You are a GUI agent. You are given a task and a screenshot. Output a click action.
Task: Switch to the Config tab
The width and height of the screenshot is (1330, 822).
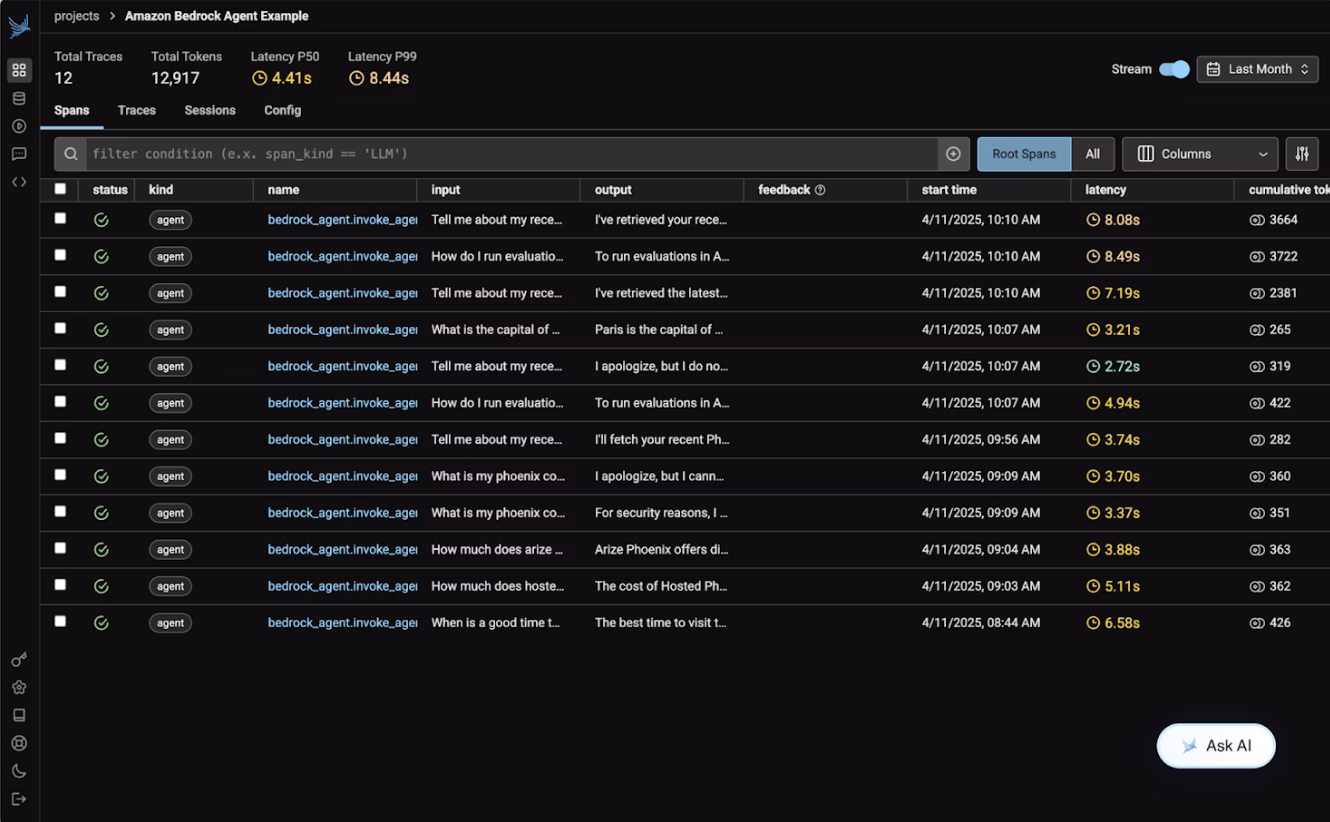coord(283,110)
